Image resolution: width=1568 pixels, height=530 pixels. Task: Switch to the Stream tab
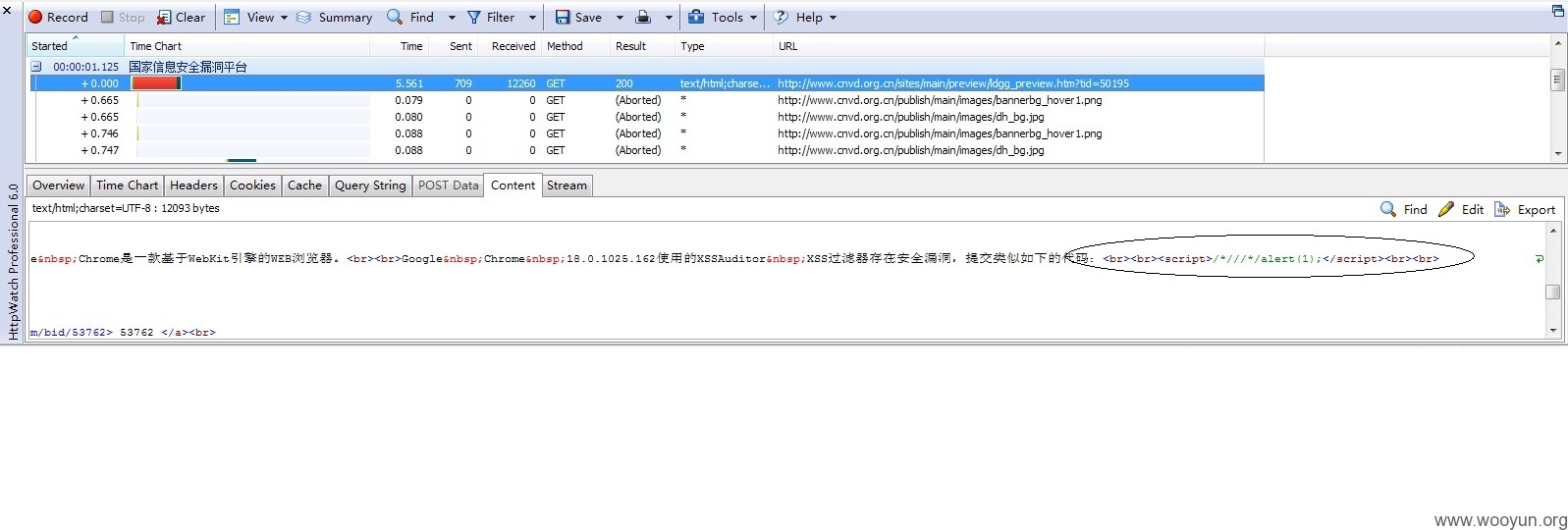tap(567, 185)
